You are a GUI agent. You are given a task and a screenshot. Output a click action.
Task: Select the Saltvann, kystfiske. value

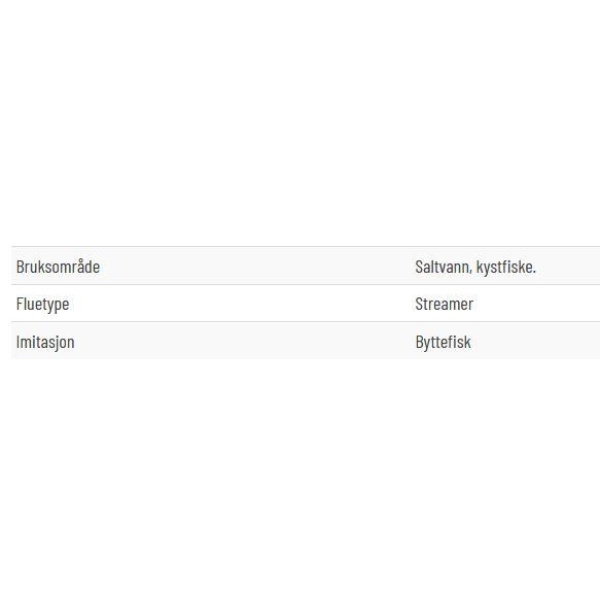point(475,267)
